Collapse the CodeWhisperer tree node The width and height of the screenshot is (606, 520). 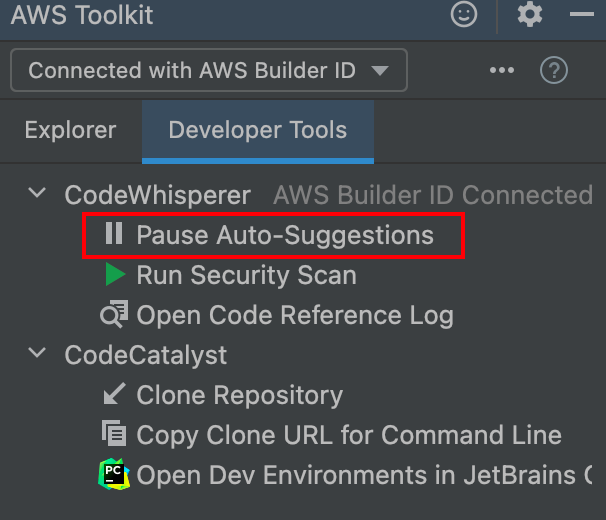[38, 193]
